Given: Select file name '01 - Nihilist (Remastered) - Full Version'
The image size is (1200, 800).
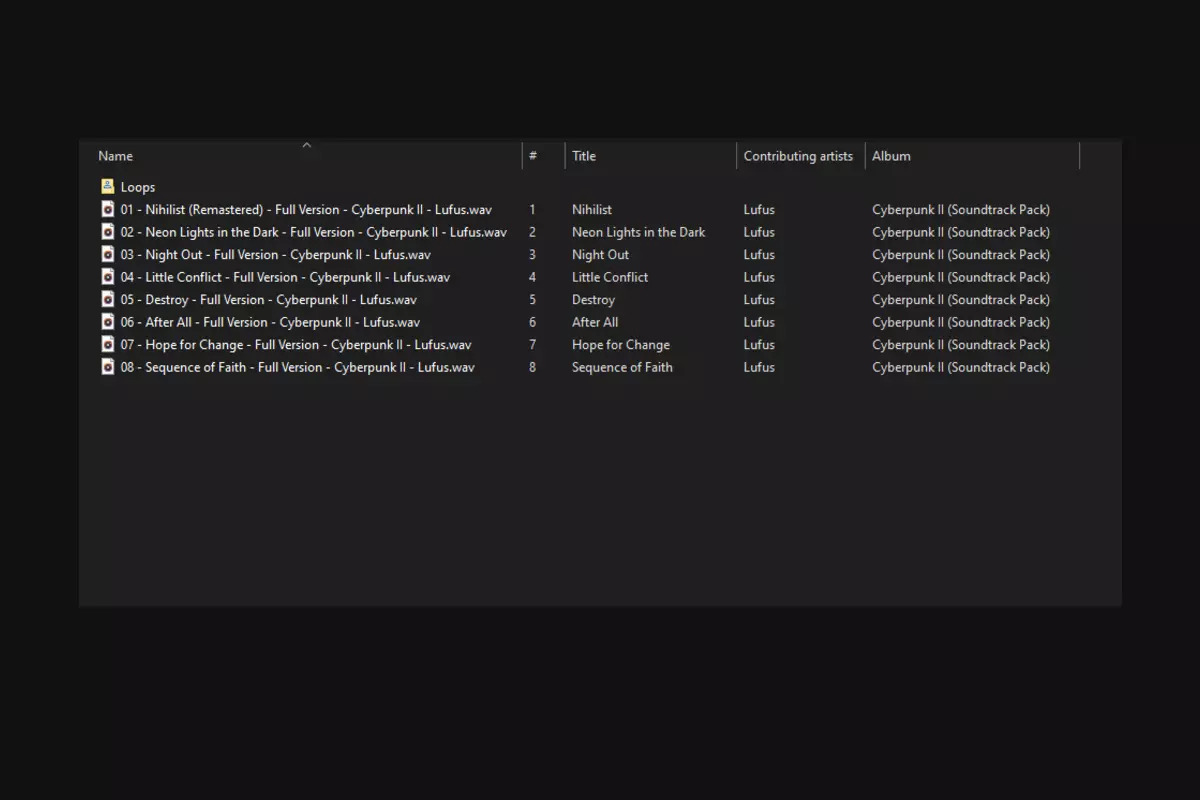Looking at the screenshot, I should (x=306, y=210).
